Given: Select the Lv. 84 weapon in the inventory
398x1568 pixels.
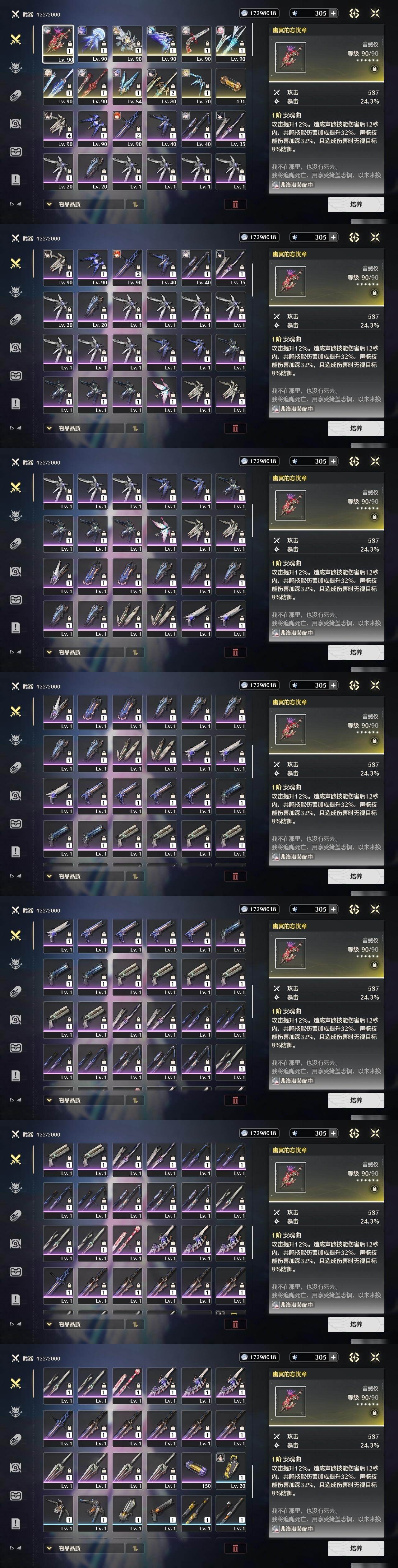Looking at the screenshot, I should click(127, 86).
